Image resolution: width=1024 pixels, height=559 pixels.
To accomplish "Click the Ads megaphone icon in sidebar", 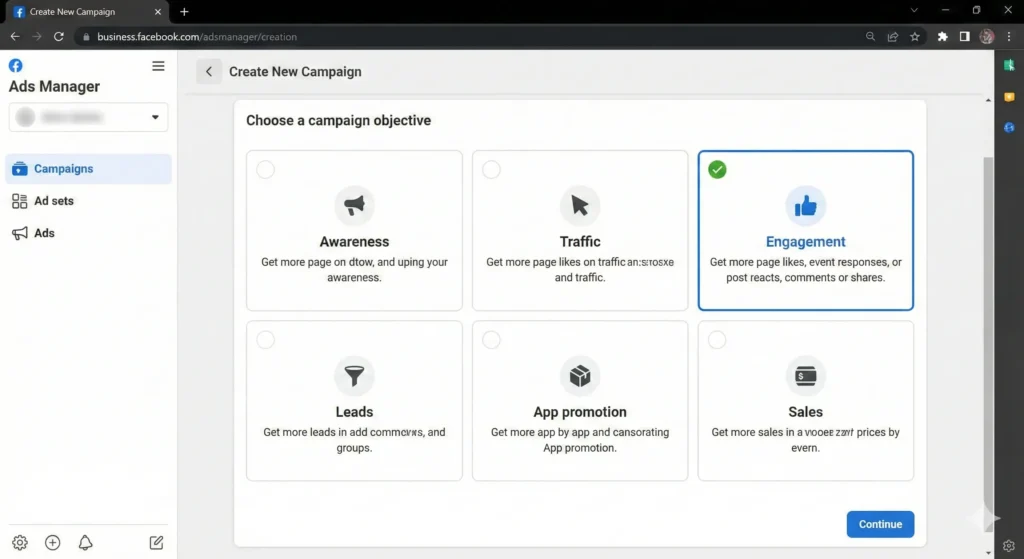I will click(x=20, y=233).
